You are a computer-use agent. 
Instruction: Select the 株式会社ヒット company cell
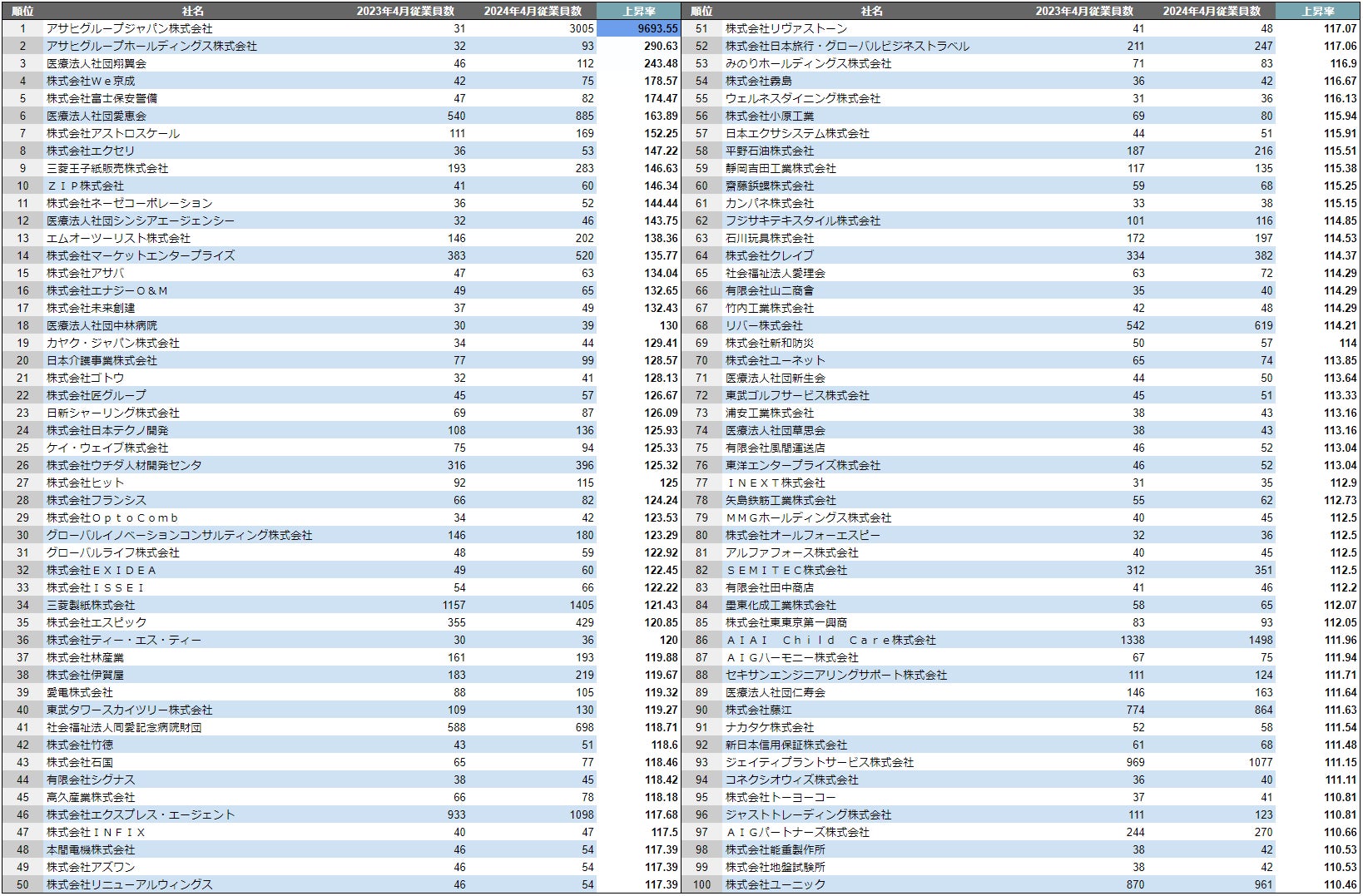[x=85, y=483]
